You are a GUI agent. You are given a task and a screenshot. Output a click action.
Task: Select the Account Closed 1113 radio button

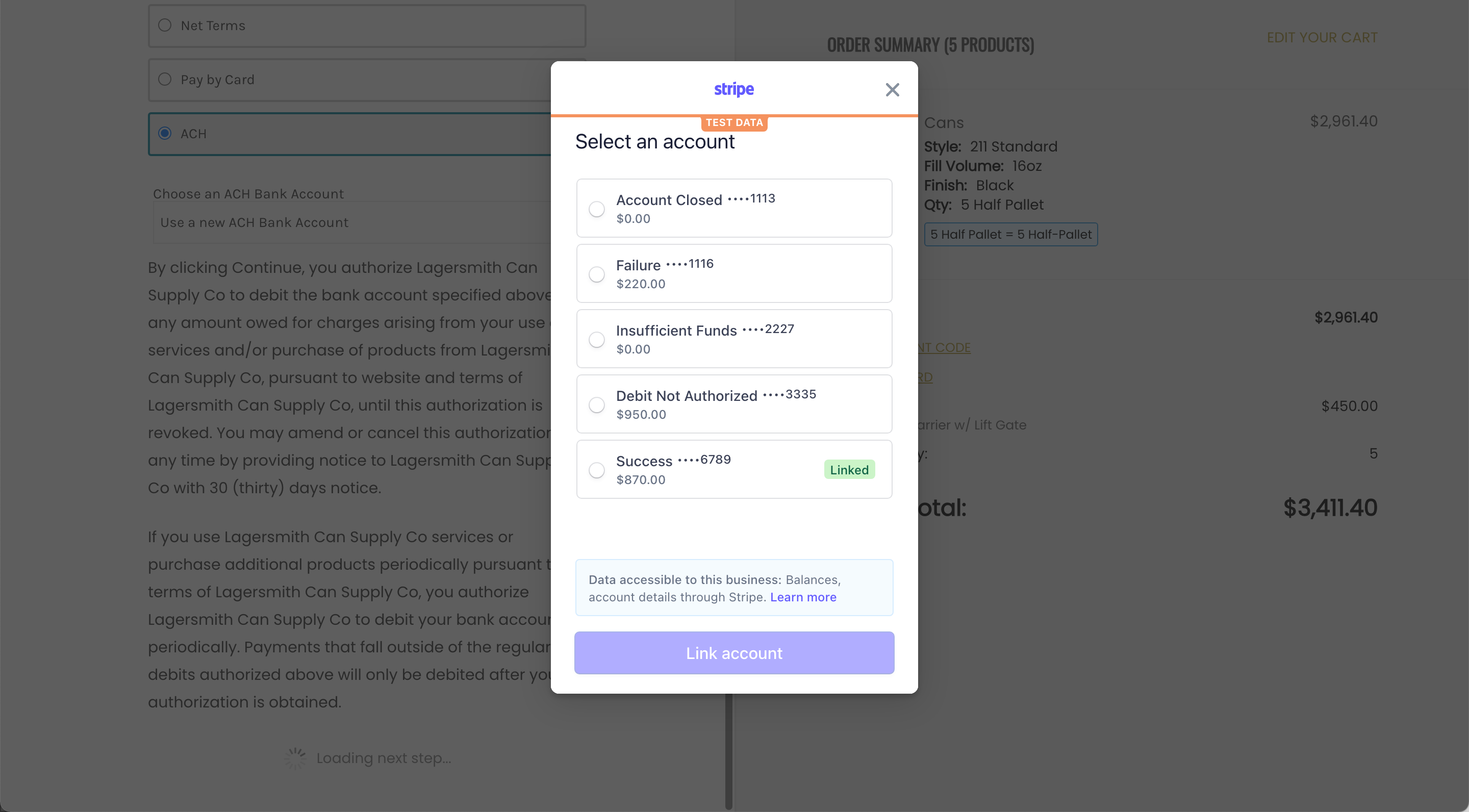tap(596, 209)
